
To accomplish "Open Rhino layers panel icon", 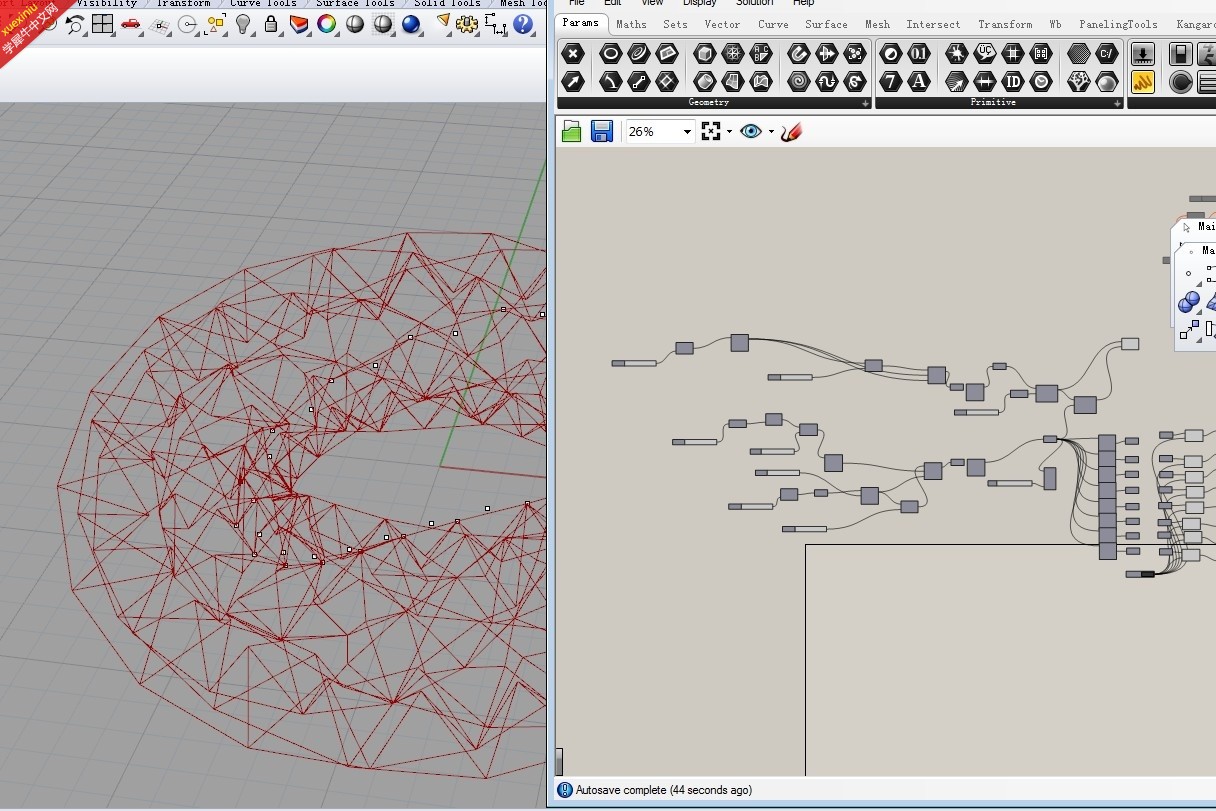I will click(299, 24).
